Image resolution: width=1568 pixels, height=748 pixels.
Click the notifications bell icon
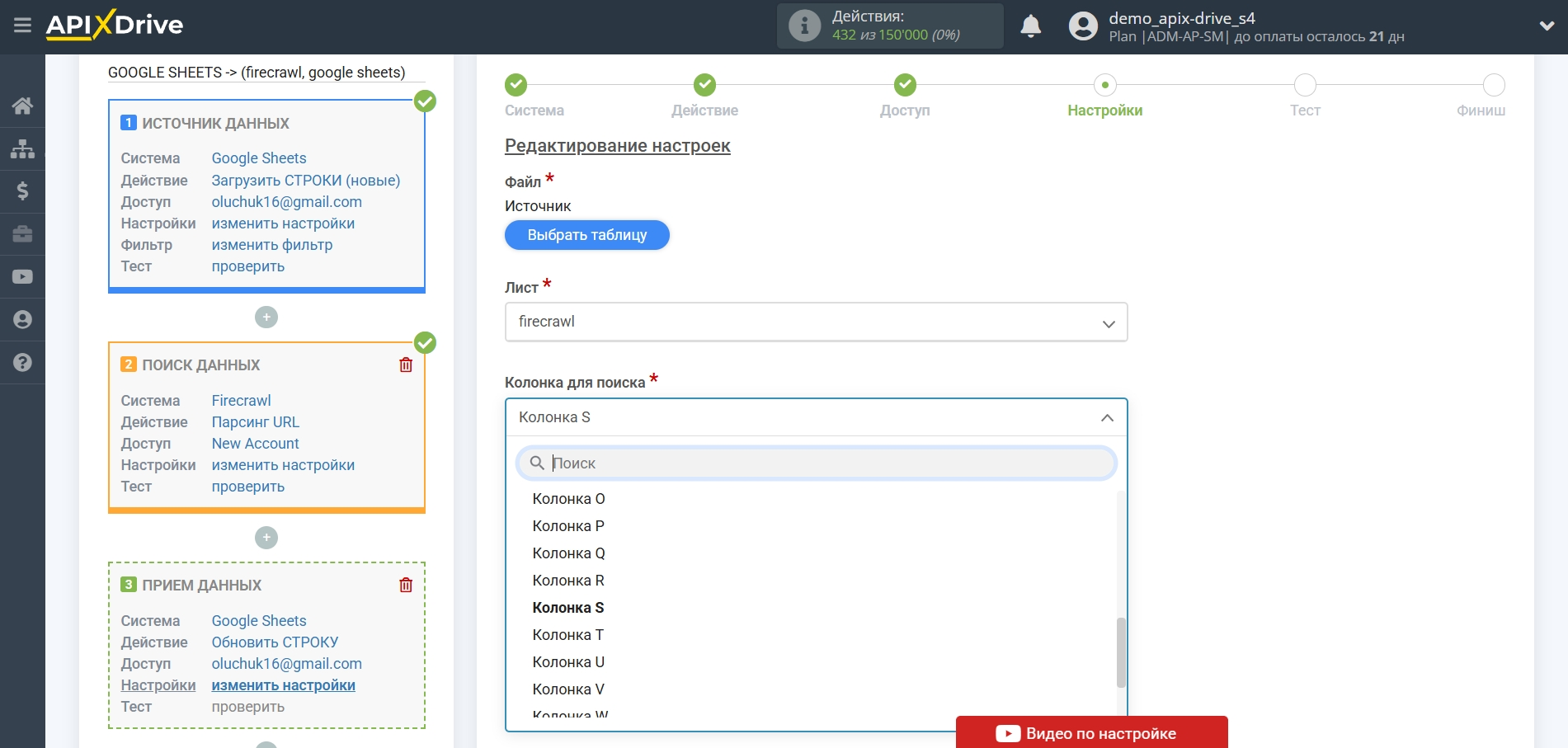click(1030, 26)
